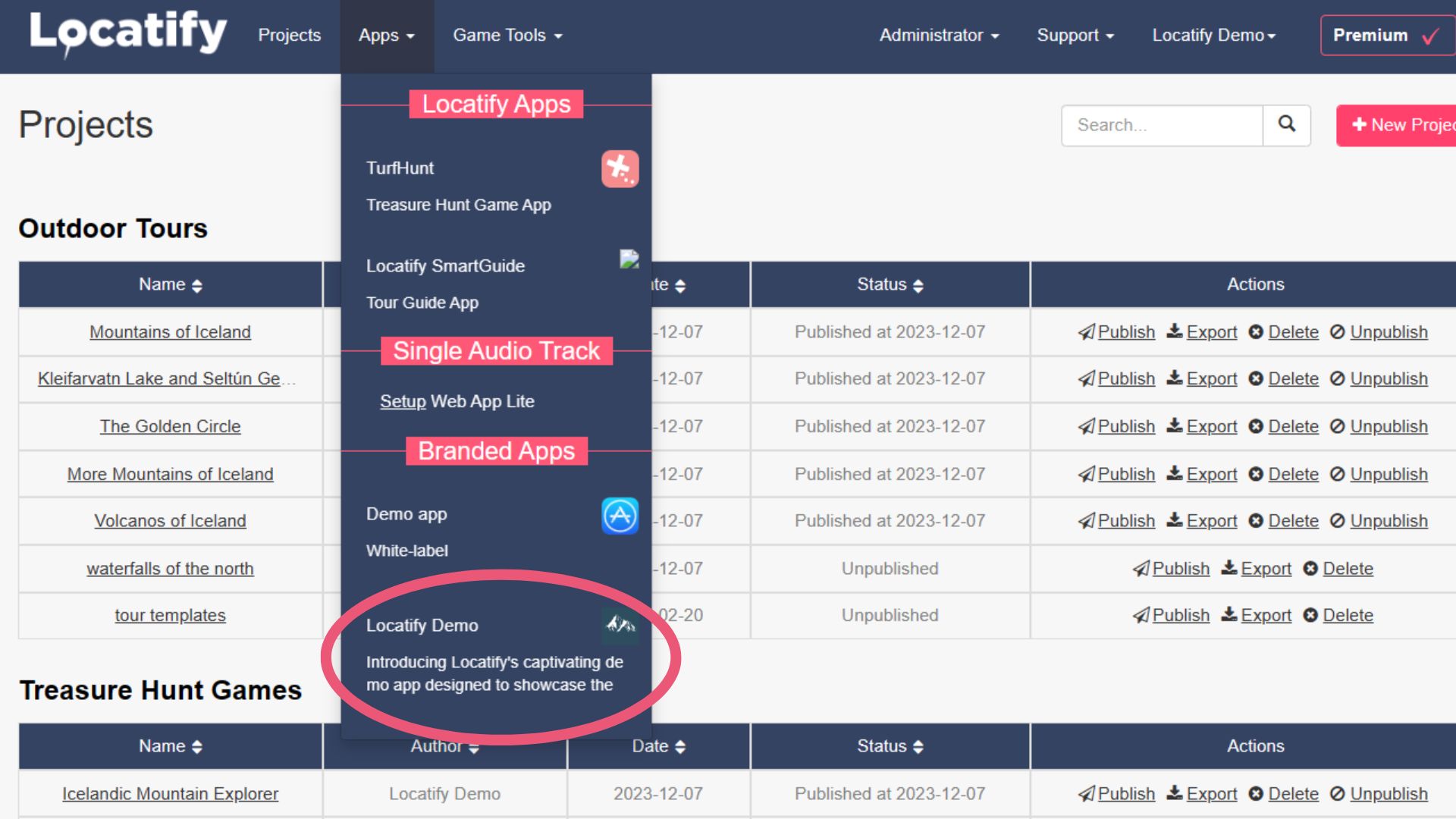Click the Search input field
The width and height of the screenshot is (1456, 819).
click(1163, 123)
